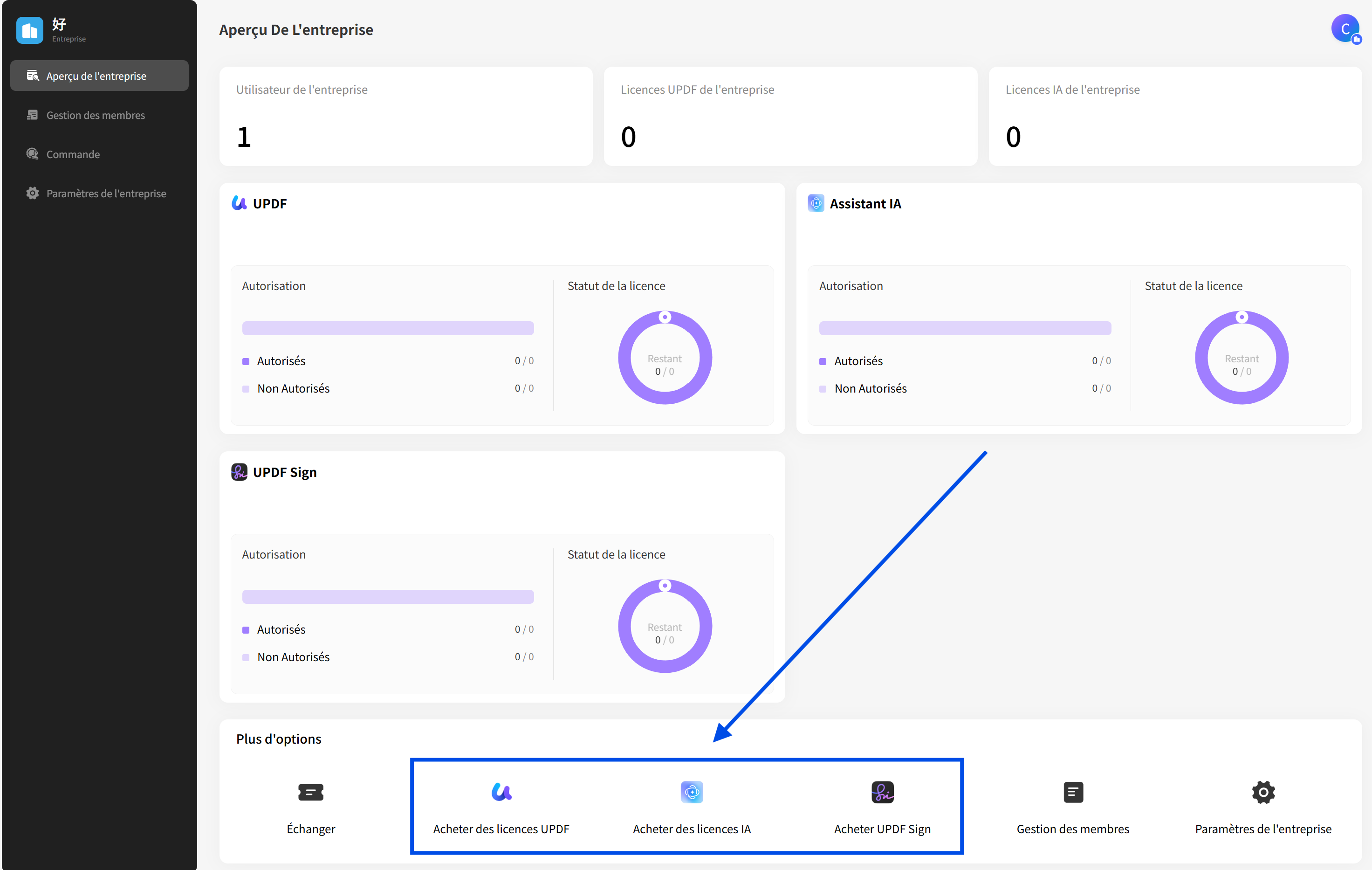This screenshot has height=870, width=1372.
Task: Click the UPDF Sign card title
Action: point(285,473)
